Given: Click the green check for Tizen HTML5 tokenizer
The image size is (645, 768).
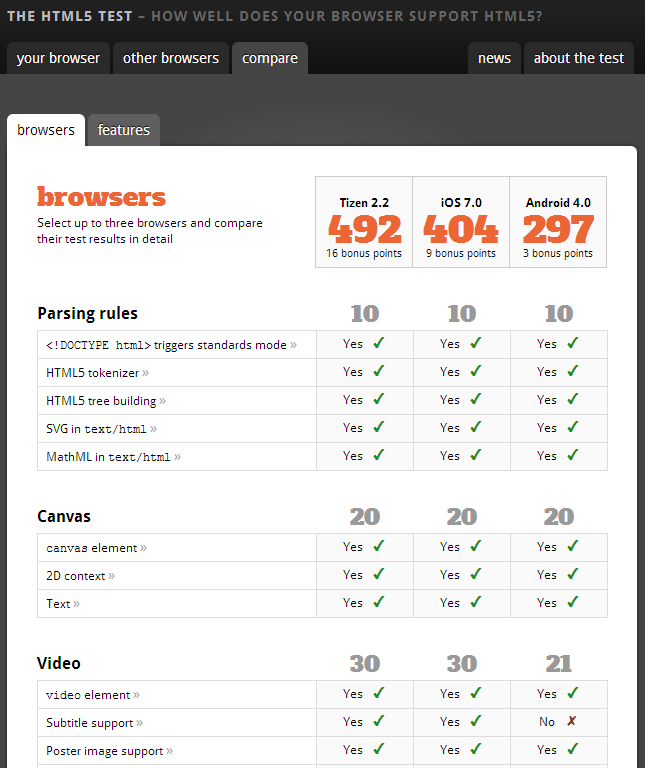Looking at the screenshot, I should [x=379, y=371].
